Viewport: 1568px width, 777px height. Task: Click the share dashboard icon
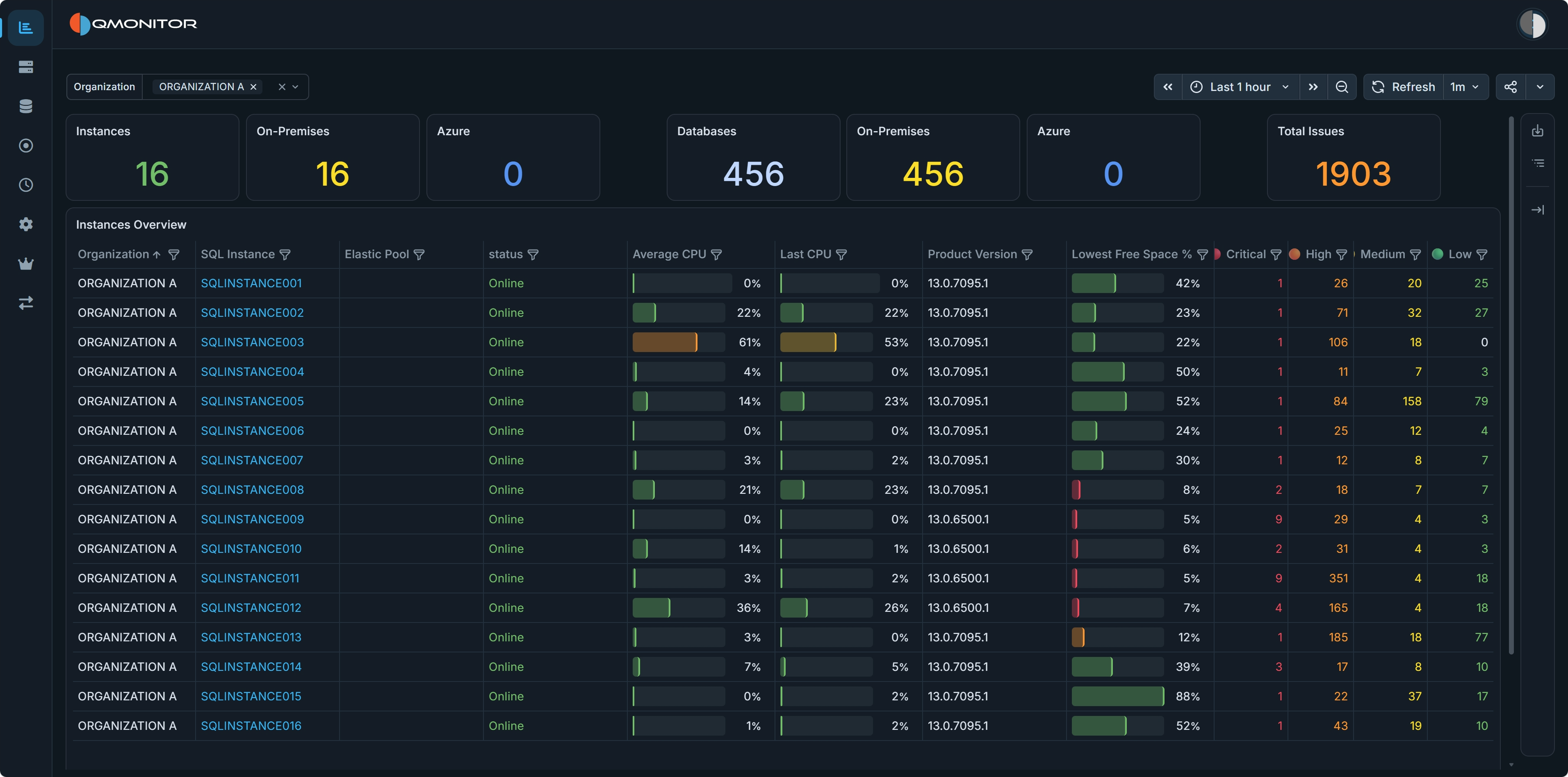[1510, 87]
